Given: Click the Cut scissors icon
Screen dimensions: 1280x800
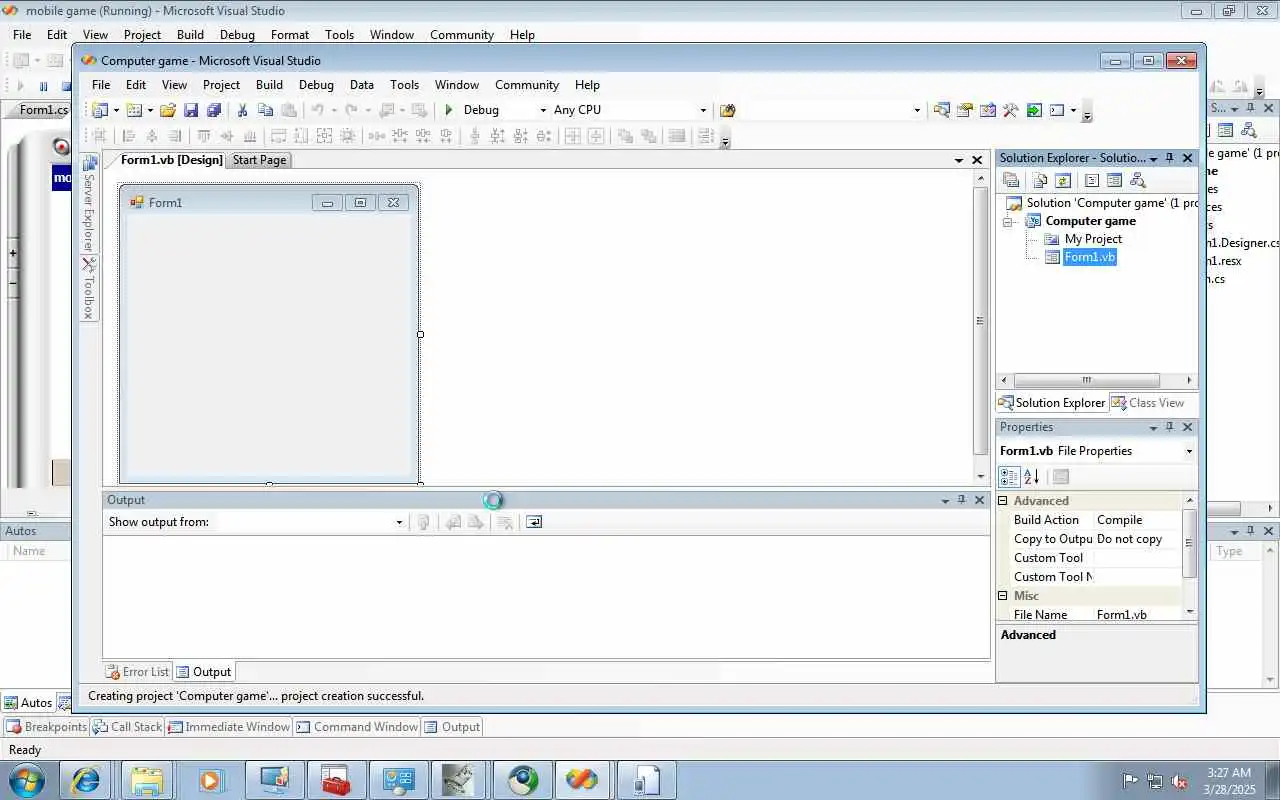Looking at the screenshot, I should point(242,110).
